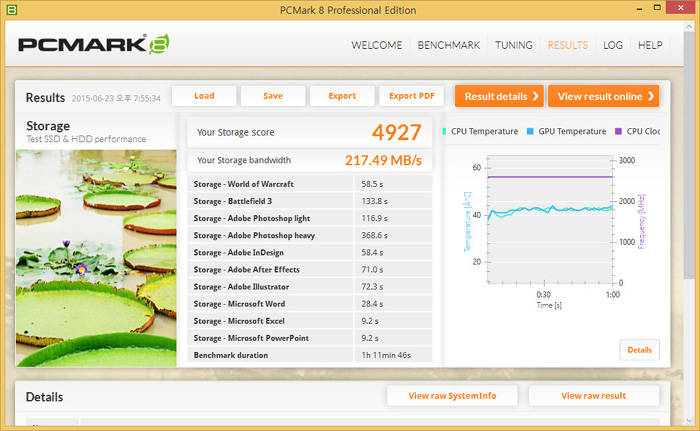Click the water lilies storage thumbnail
The height and width of the screenshot is (431, 700).
pos(96,258)
